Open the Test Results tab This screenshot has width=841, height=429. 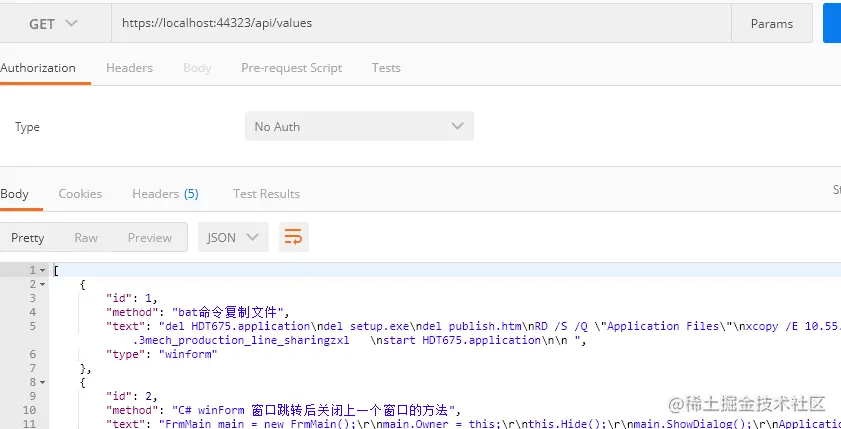click(266, 194)
